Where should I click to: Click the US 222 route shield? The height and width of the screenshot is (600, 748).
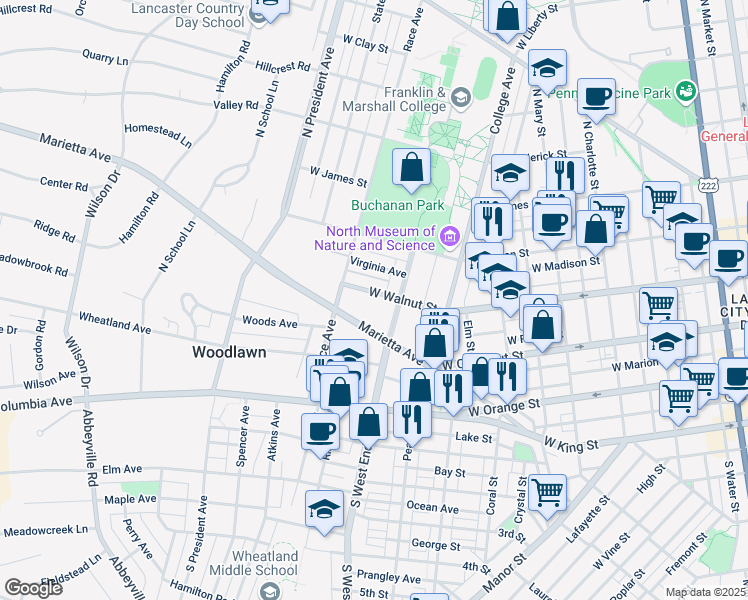(x=709, y=186)
